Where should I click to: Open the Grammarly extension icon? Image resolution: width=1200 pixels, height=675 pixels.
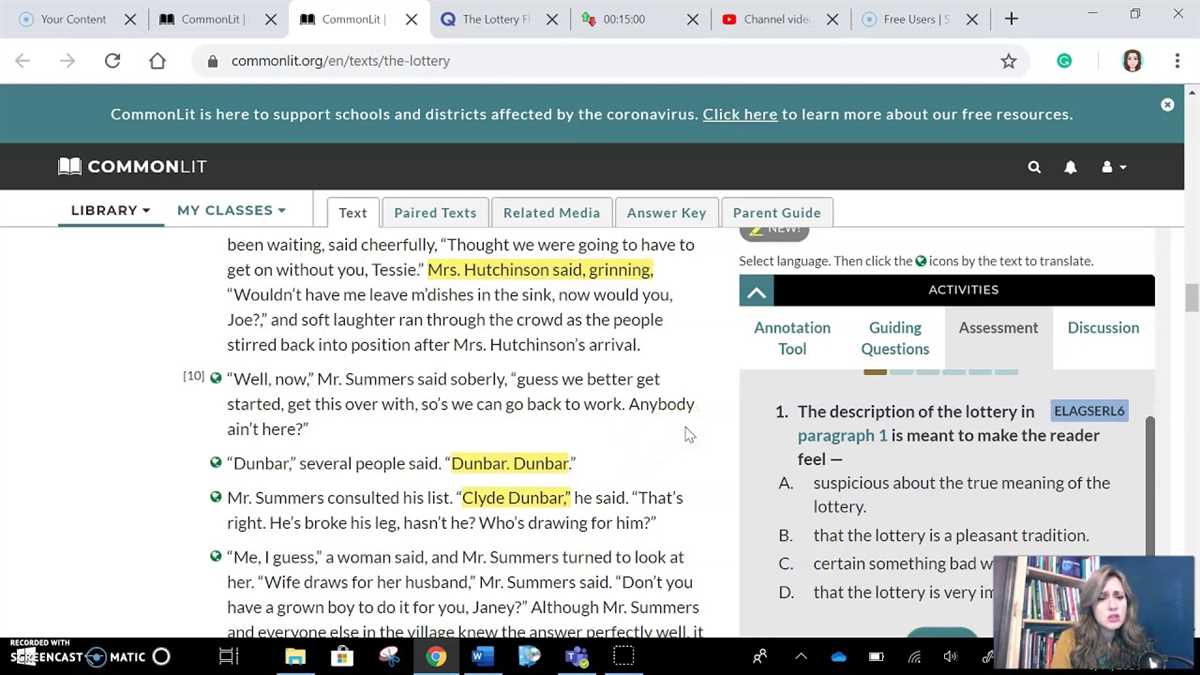click(1064, 61)
